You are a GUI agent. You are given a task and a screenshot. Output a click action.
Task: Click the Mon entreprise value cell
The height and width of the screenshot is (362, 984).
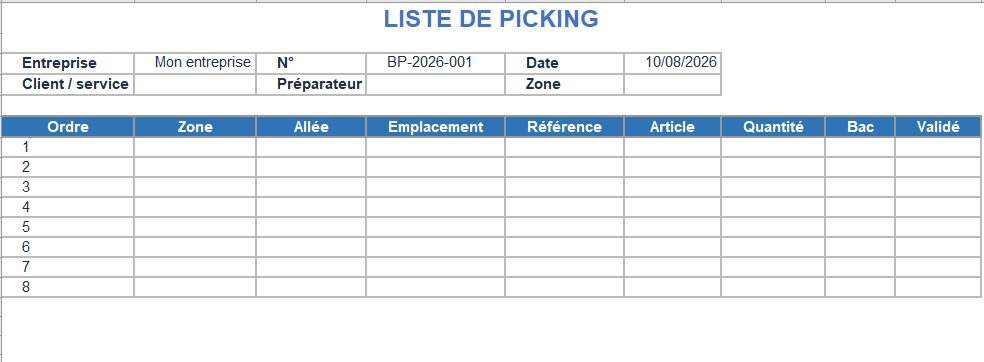pyautogui.click(x=195, y=63)
